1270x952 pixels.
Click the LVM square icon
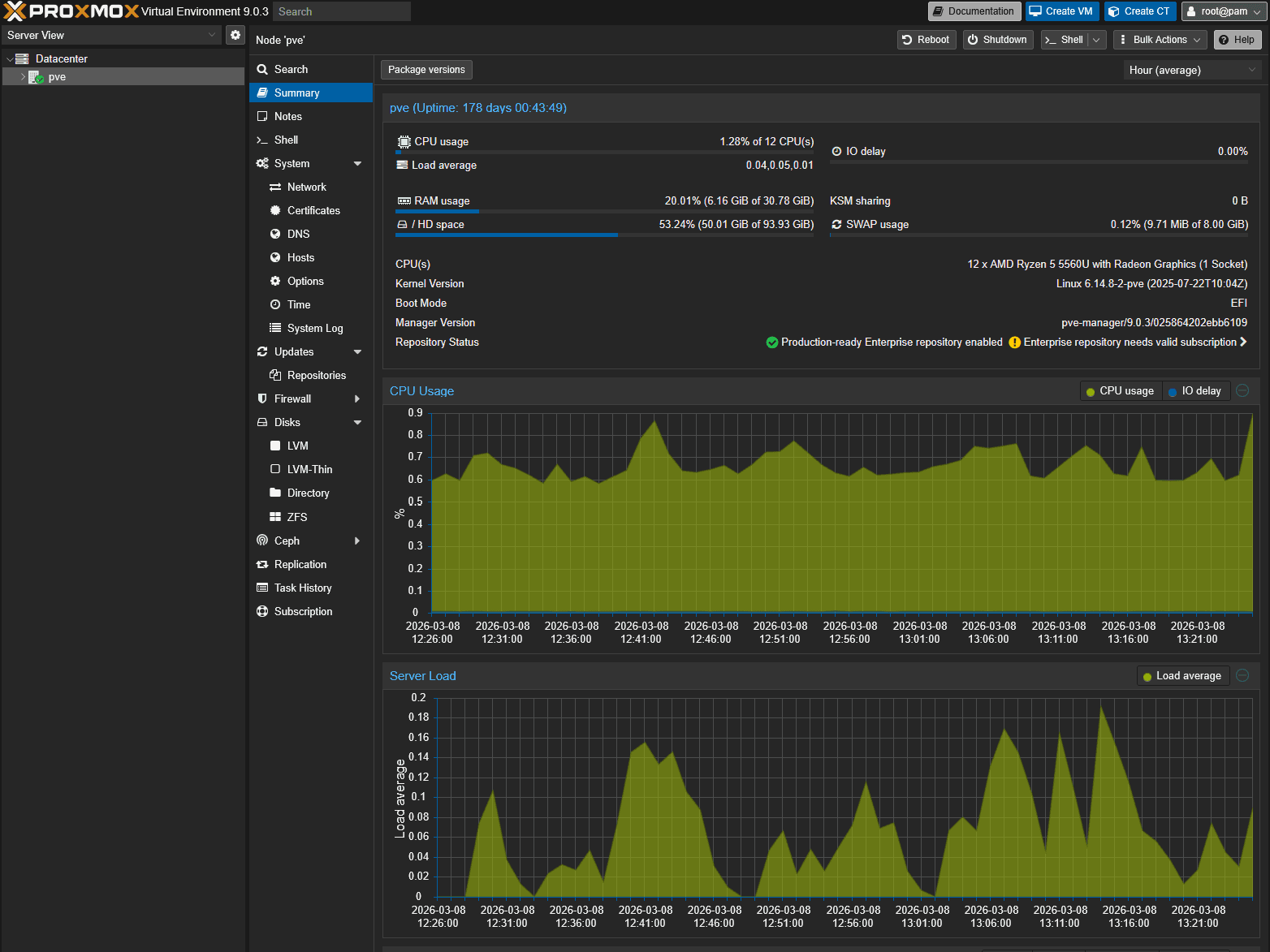tap(275, 446)
